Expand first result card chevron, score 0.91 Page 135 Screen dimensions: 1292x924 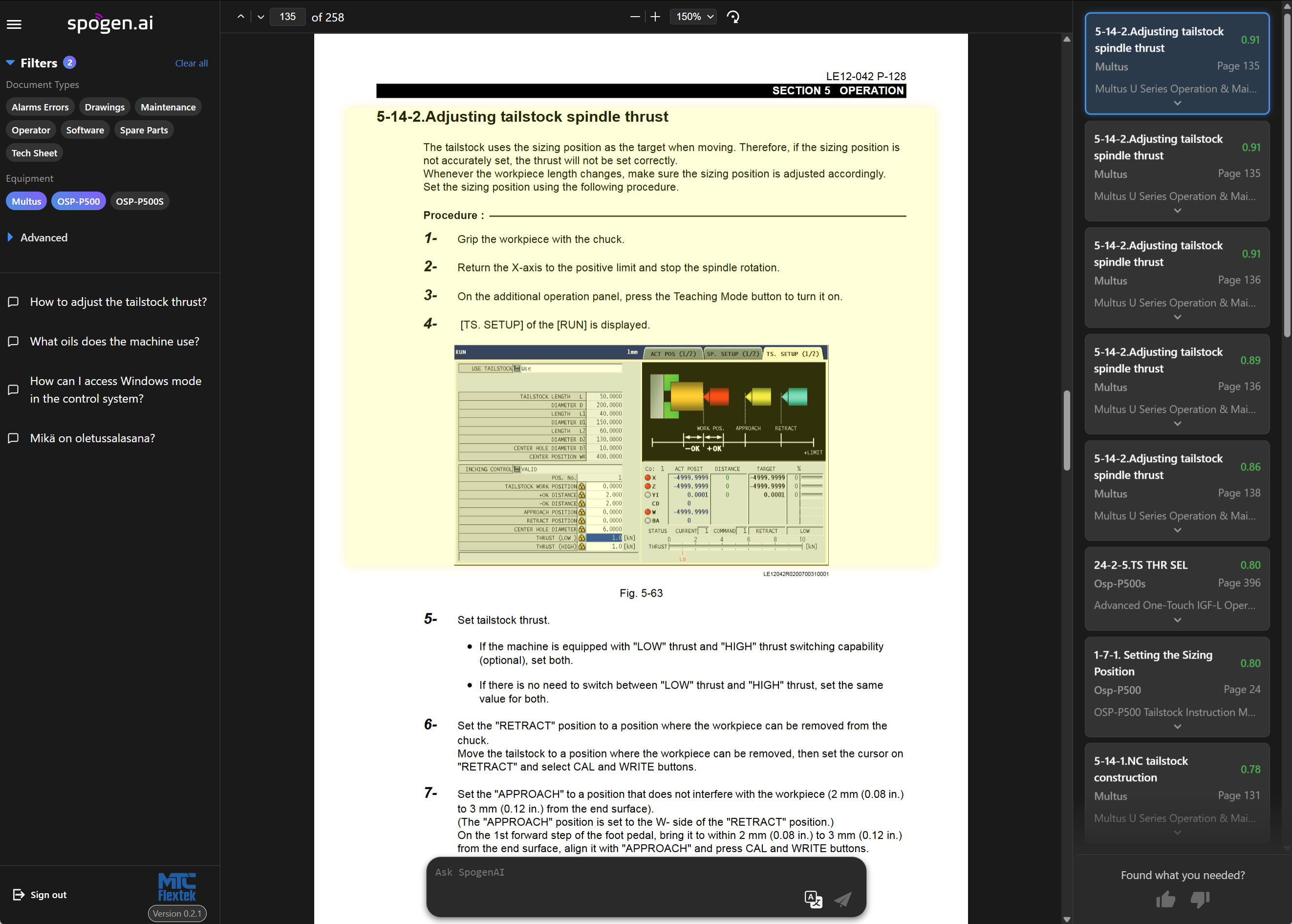(x=1177, y=104)
